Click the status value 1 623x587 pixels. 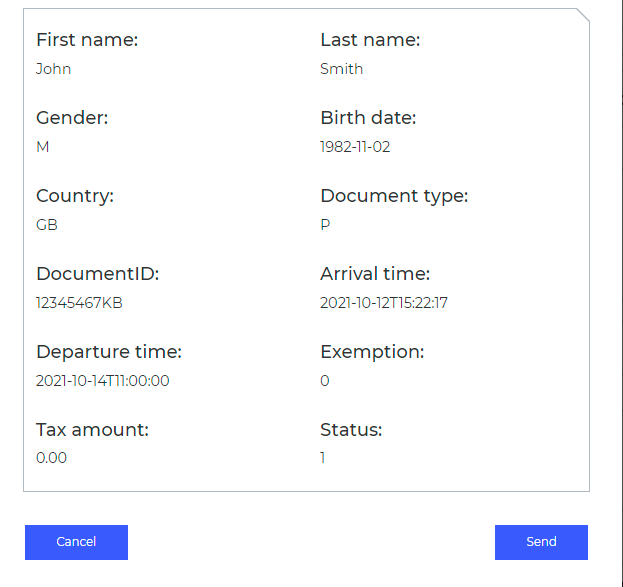[323, 458]
